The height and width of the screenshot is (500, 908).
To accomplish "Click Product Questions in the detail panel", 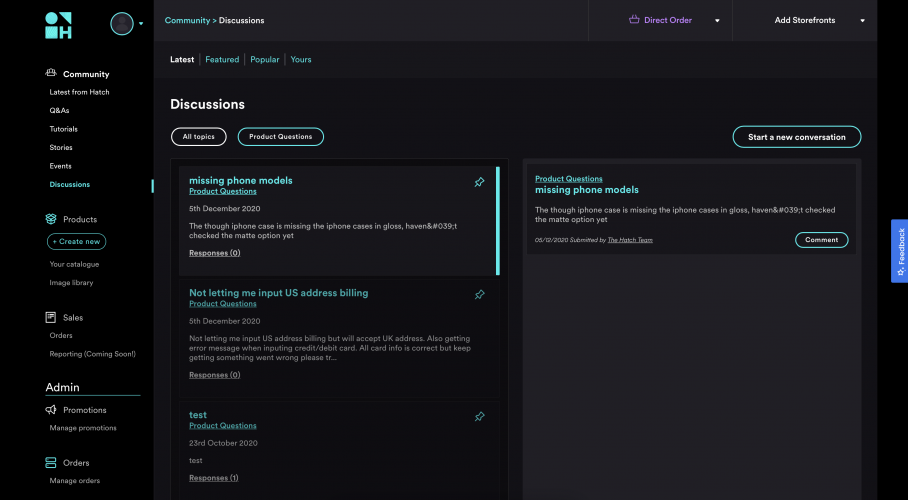I will click(569, 178).
